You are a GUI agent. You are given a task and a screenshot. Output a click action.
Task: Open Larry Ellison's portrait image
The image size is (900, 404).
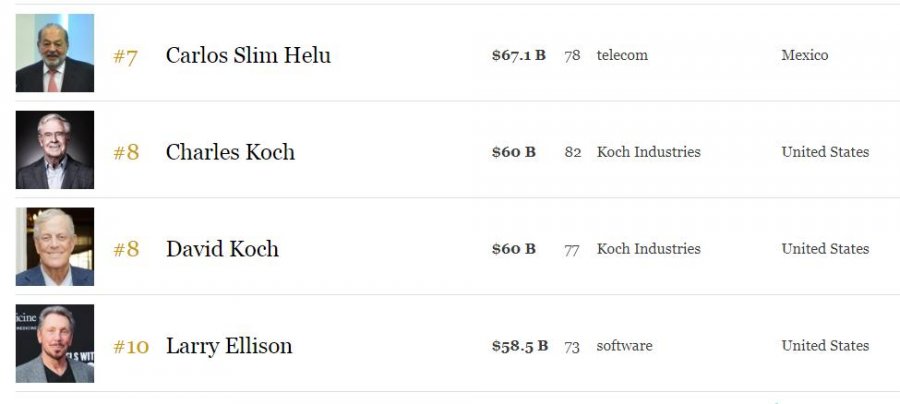pyautogui.click(x=55, y=344)
